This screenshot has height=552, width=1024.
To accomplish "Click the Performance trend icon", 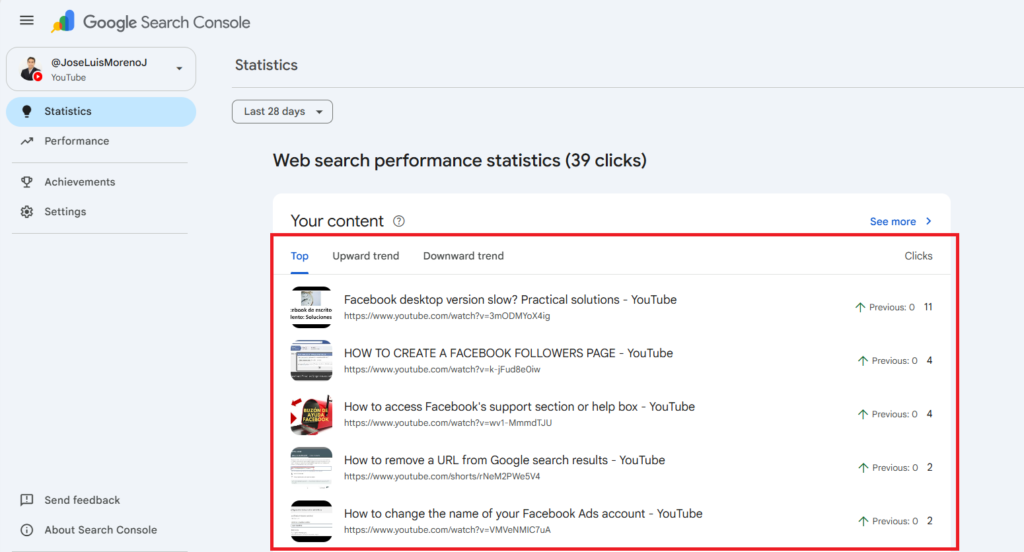I will tap(27, 141).
